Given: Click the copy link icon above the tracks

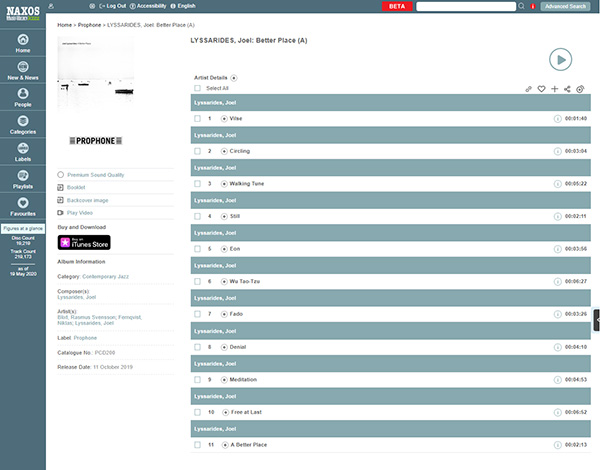Looking at the screenshot, I should [529, 89].
